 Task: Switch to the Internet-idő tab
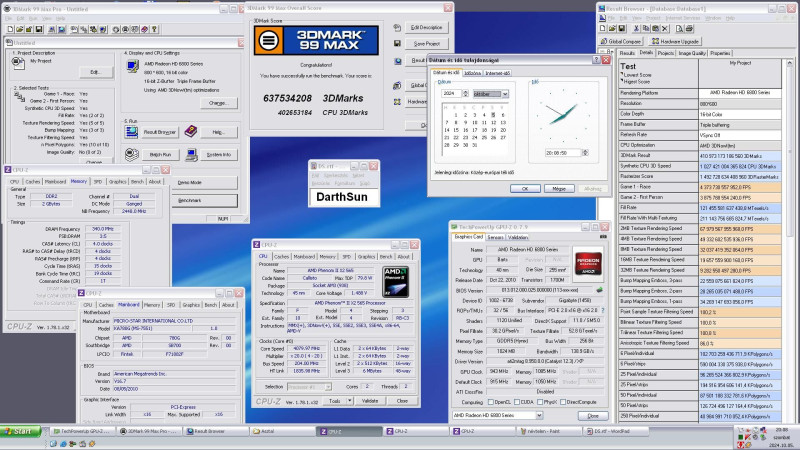[497, 73]
